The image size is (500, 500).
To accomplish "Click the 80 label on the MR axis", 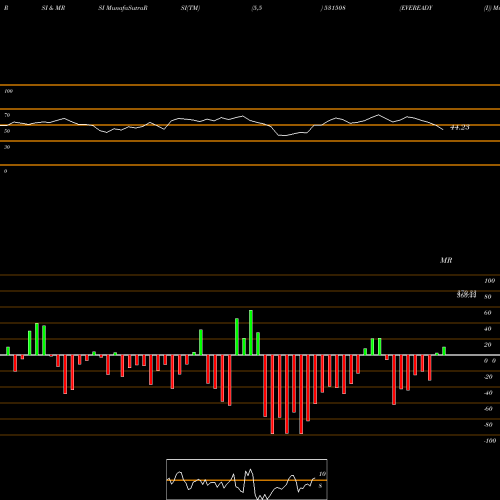I will coord(488,297).
